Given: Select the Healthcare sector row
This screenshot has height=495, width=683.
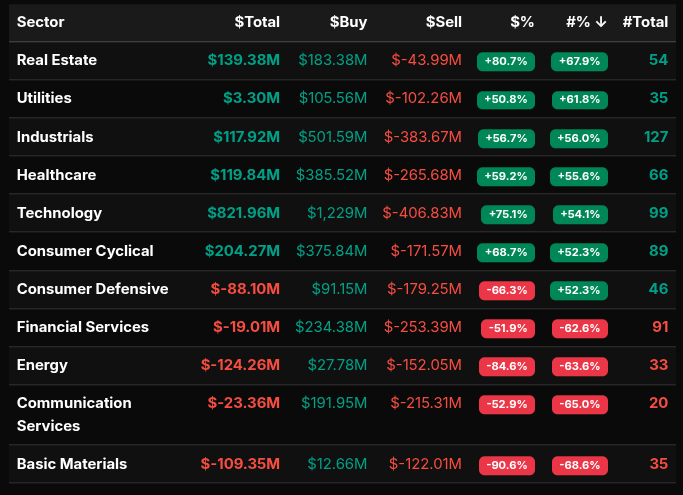Looking at the screenshot, I should click(56, 175).
